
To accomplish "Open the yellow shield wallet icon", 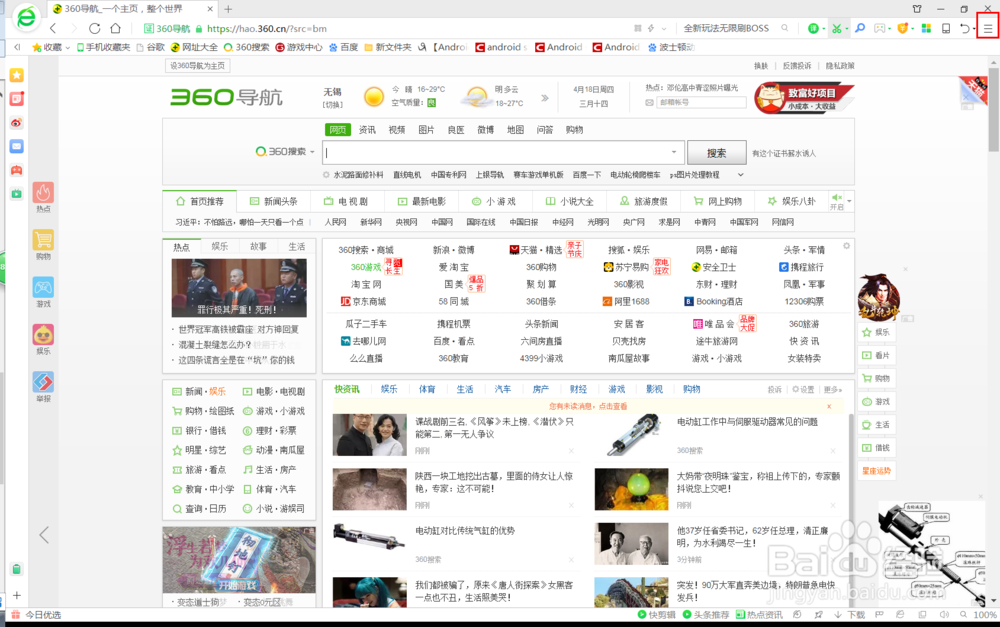I will click(x=902, y=28).
